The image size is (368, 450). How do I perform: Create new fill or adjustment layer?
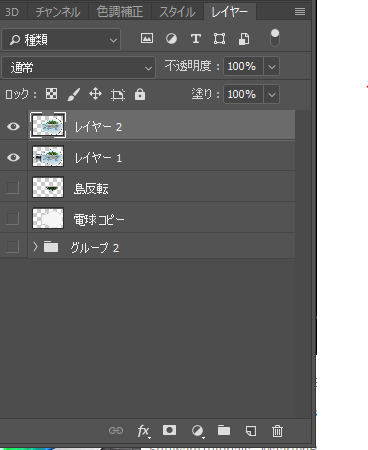click(x=198, y=431)
